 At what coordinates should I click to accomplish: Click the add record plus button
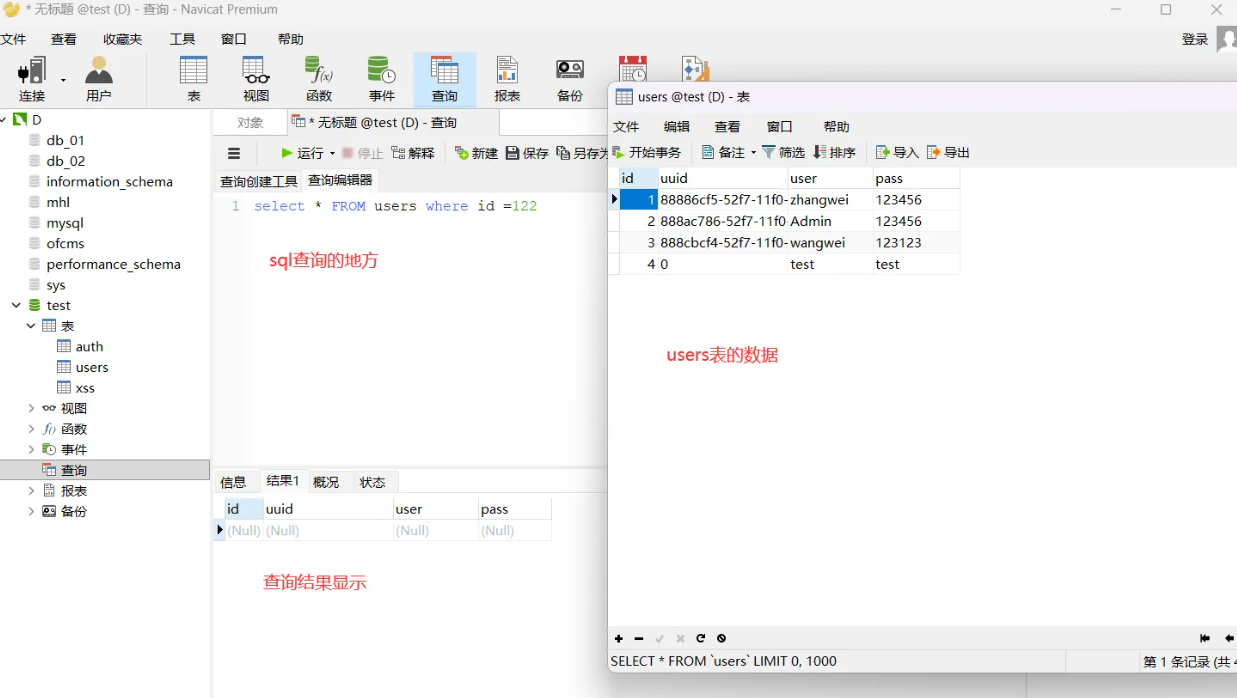pos(618,639)
